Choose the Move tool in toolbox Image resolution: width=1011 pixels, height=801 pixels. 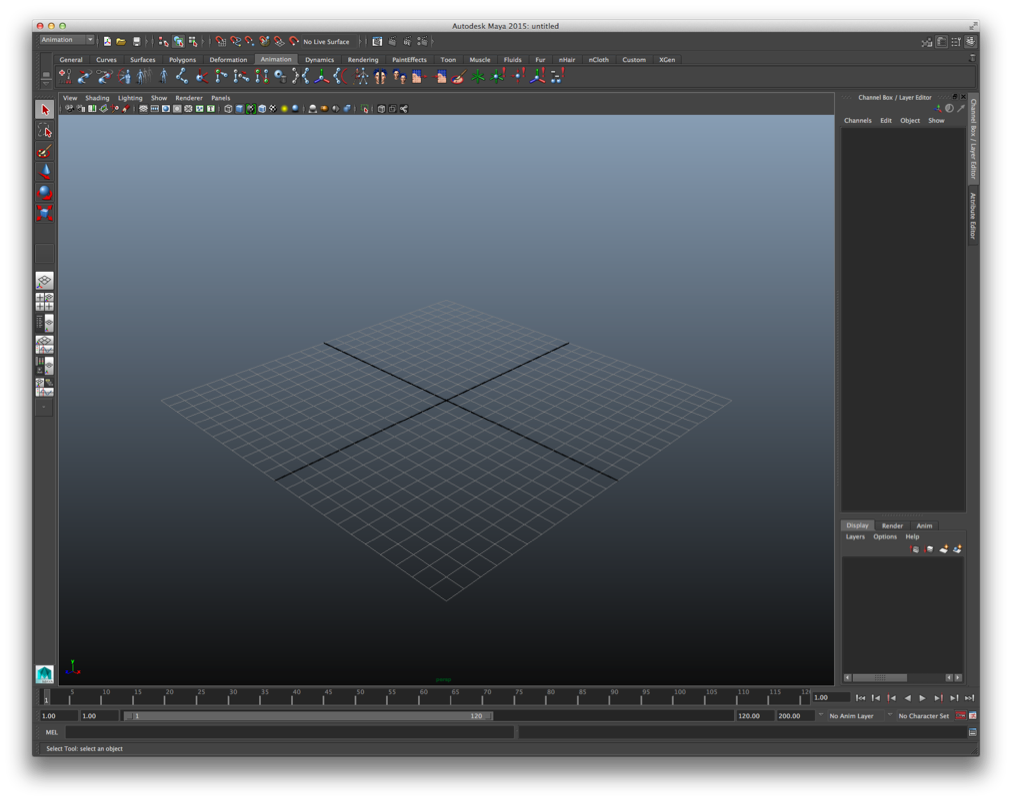coord(45,172)
